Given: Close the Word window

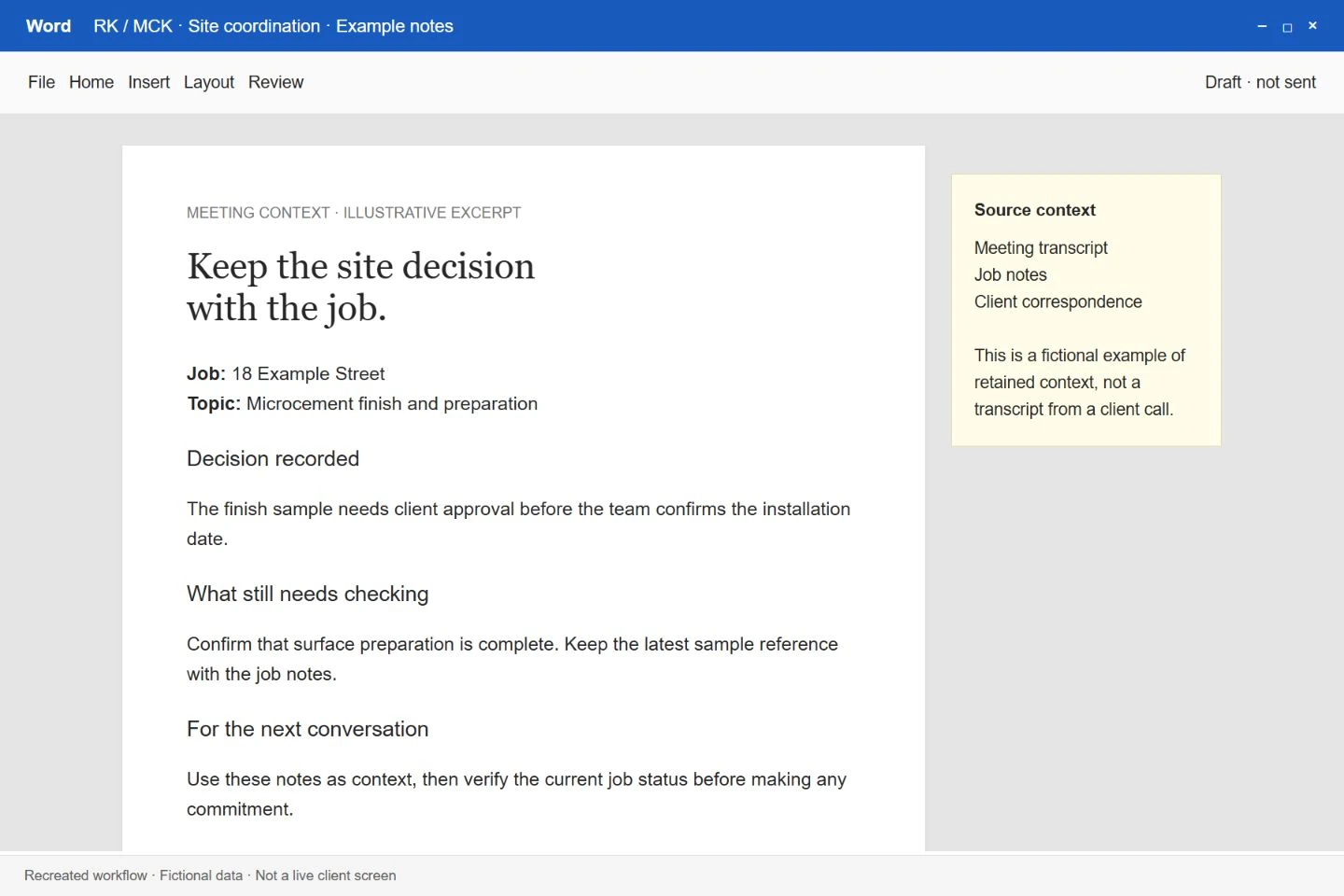Looking at the screenshot, I should coord(1312,26).
